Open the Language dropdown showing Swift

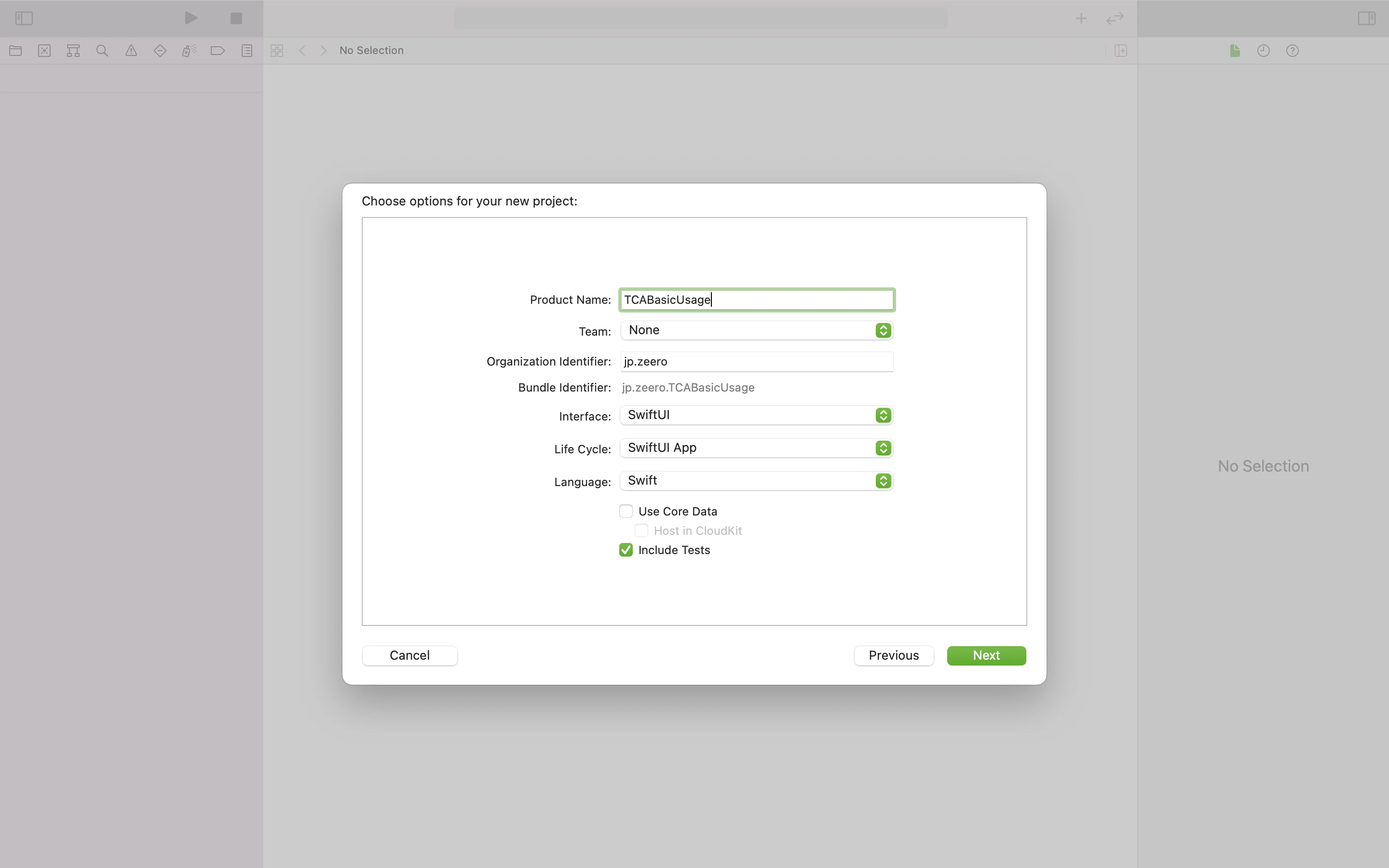tap(757, 480)
